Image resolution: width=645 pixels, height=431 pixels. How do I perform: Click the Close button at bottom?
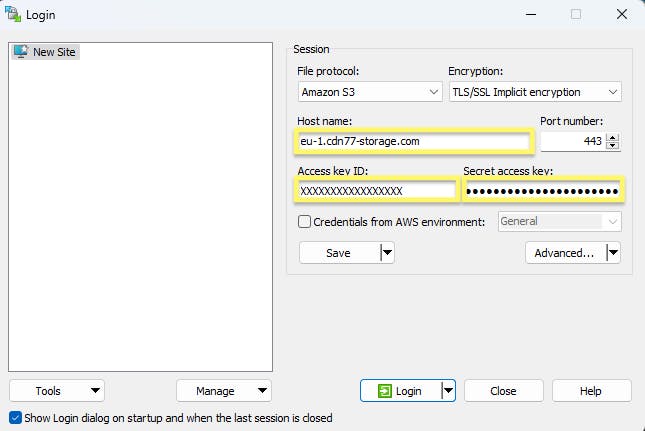[x=503, y=391]
